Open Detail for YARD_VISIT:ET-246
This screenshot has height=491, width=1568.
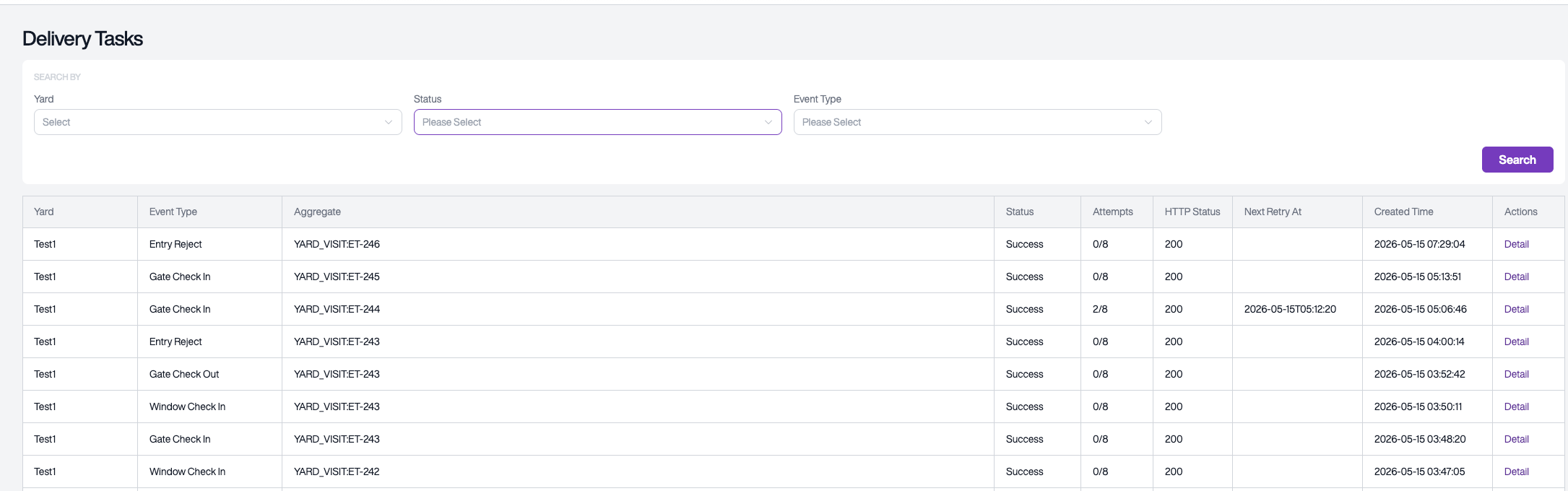tap(1516, 244)
